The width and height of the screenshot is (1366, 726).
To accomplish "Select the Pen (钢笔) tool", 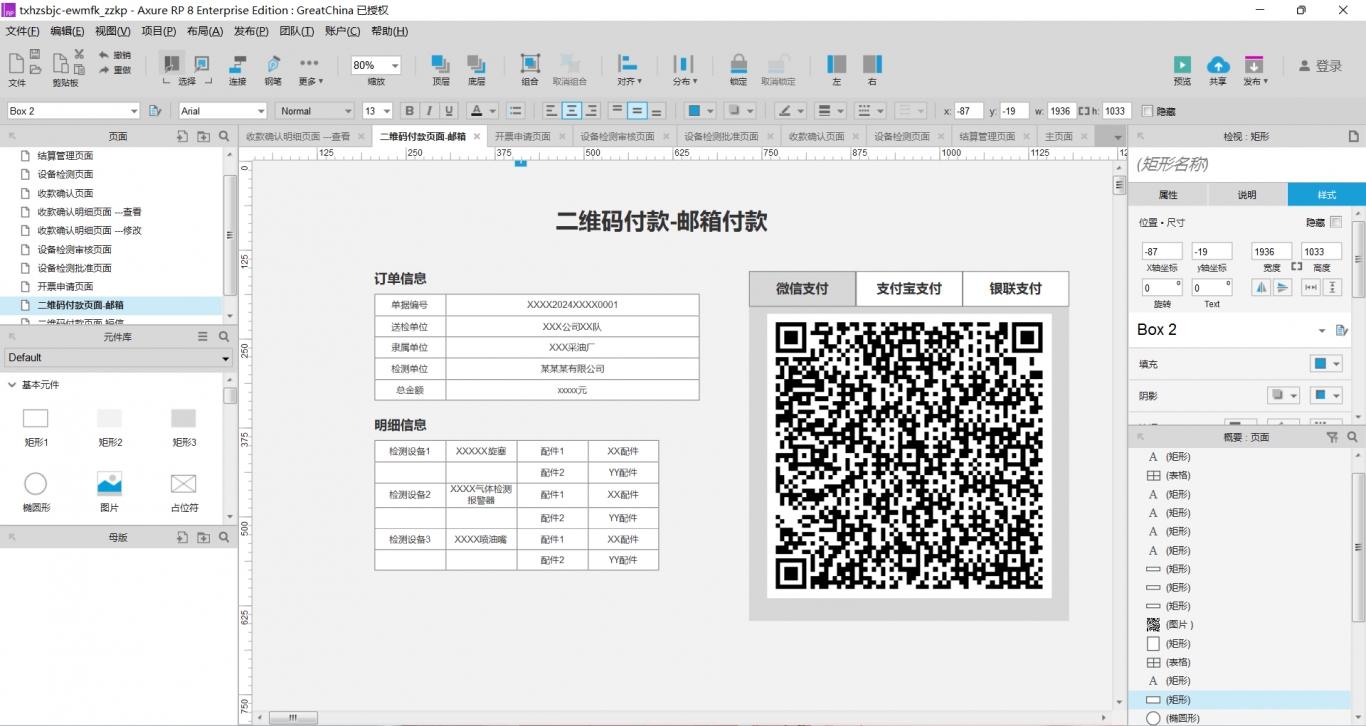I will click(273, 70).
